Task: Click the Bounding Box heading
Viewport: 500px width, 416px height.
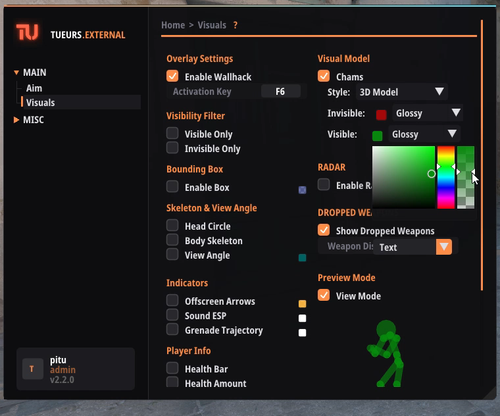Action: pos(195,169)
